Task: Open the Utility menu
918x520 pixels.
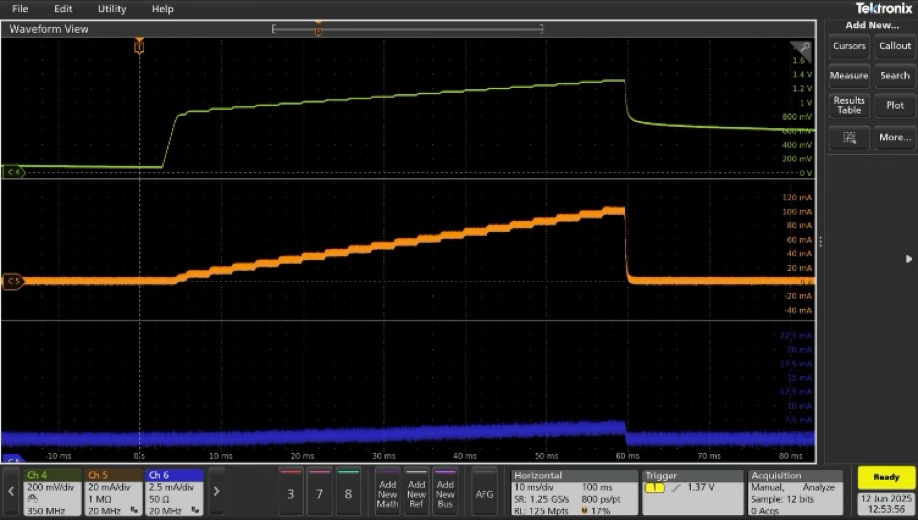Action: [x=112, y=9]
